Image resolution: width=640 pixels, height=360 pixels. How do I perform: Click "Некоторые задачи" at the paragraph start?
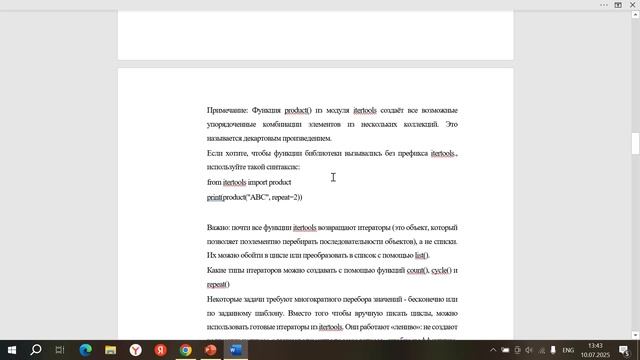point(236,299)
